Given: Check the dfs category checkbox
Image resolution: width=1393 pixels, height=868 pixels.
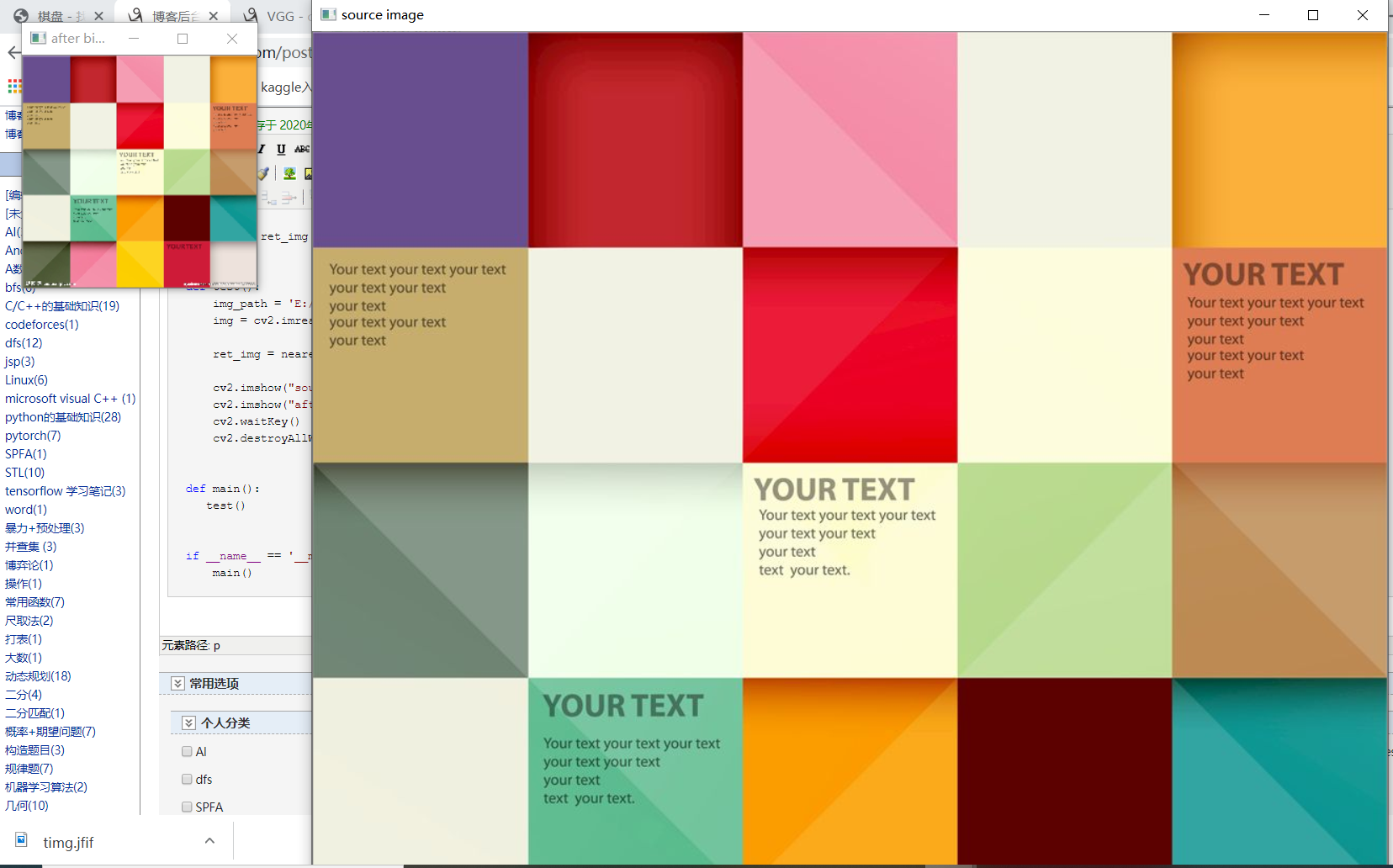Looking at the screenshot, I should [x=187, y=779].
